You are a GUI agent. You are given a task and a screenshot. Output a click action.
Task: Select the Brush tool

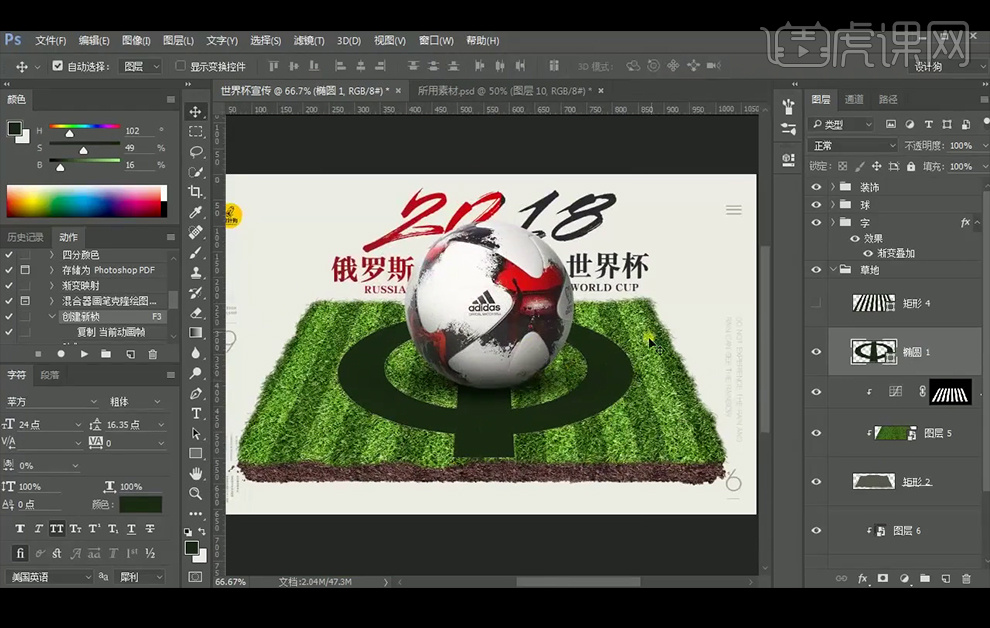(196, 252)
